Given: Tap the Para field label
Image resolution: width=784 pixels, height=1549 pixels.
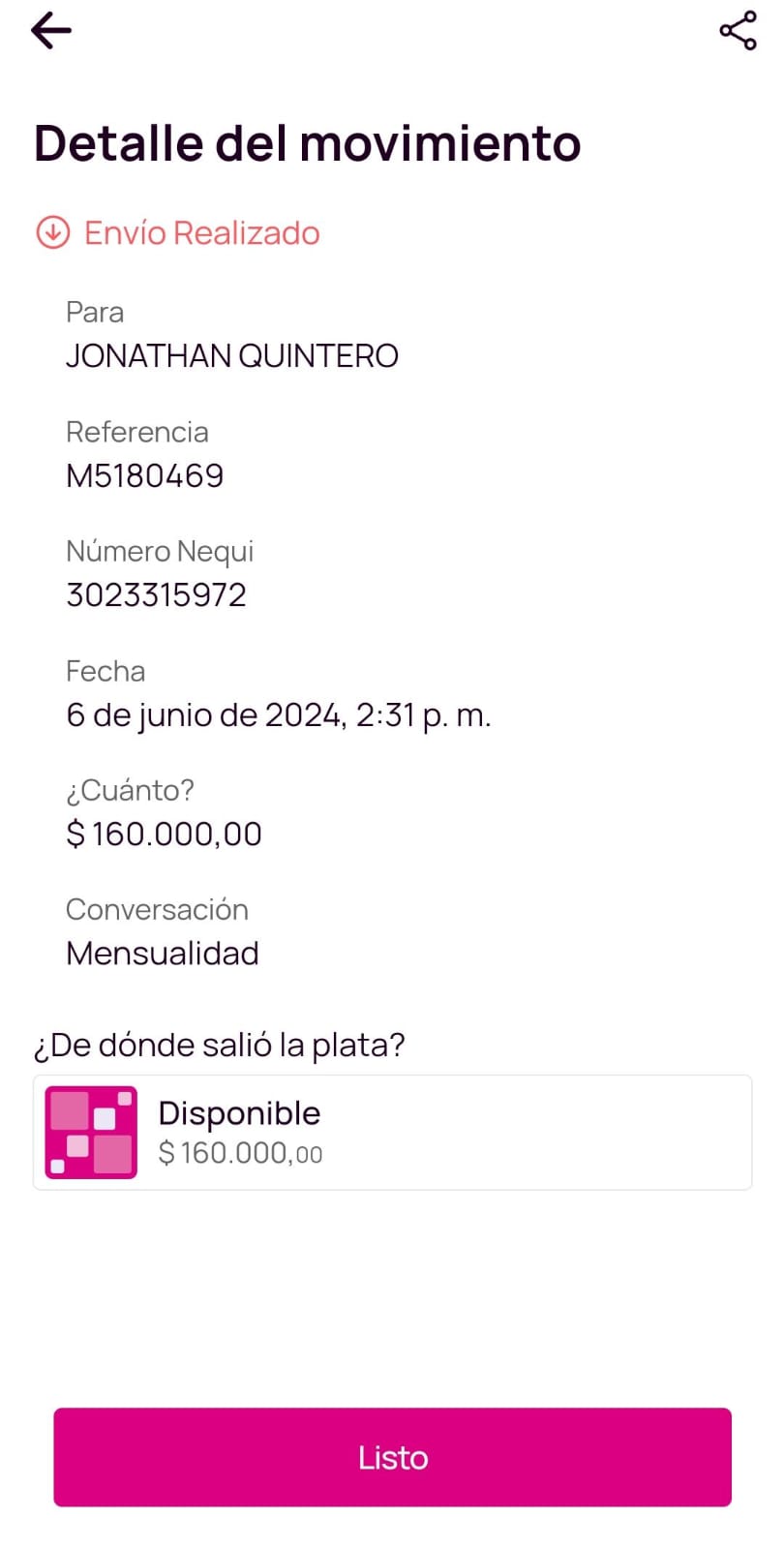Looking at the screenshot, I should point(95,313).
